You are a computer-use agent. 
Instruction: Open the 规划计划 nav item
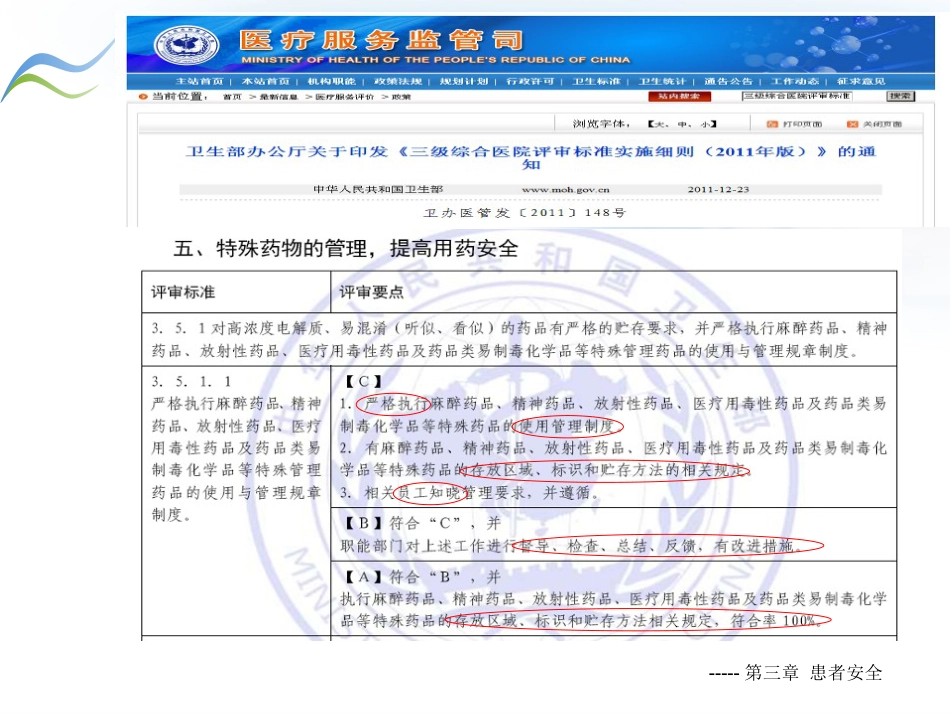[463, 81]
